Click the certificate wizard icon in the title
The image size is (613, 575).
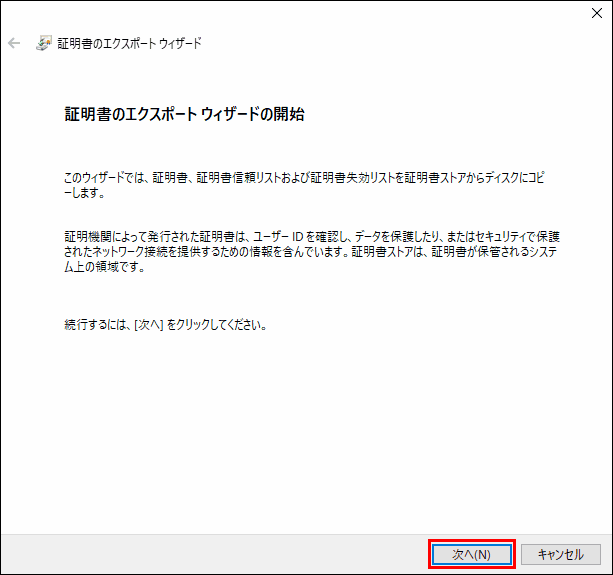pyautogui.click(x=43, y=43)
